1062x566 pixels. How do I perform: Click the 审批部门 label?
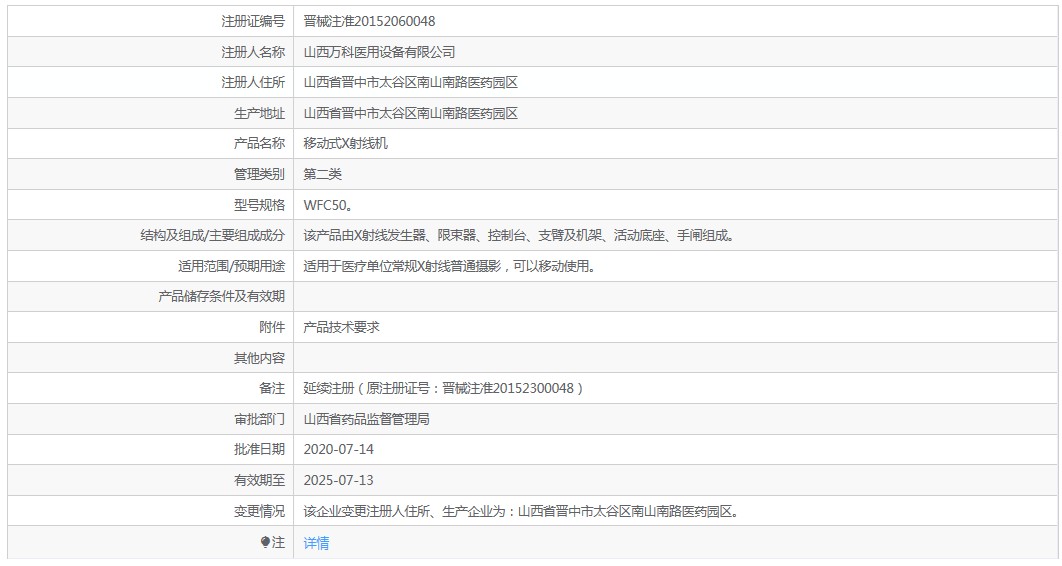coord(259,420)
